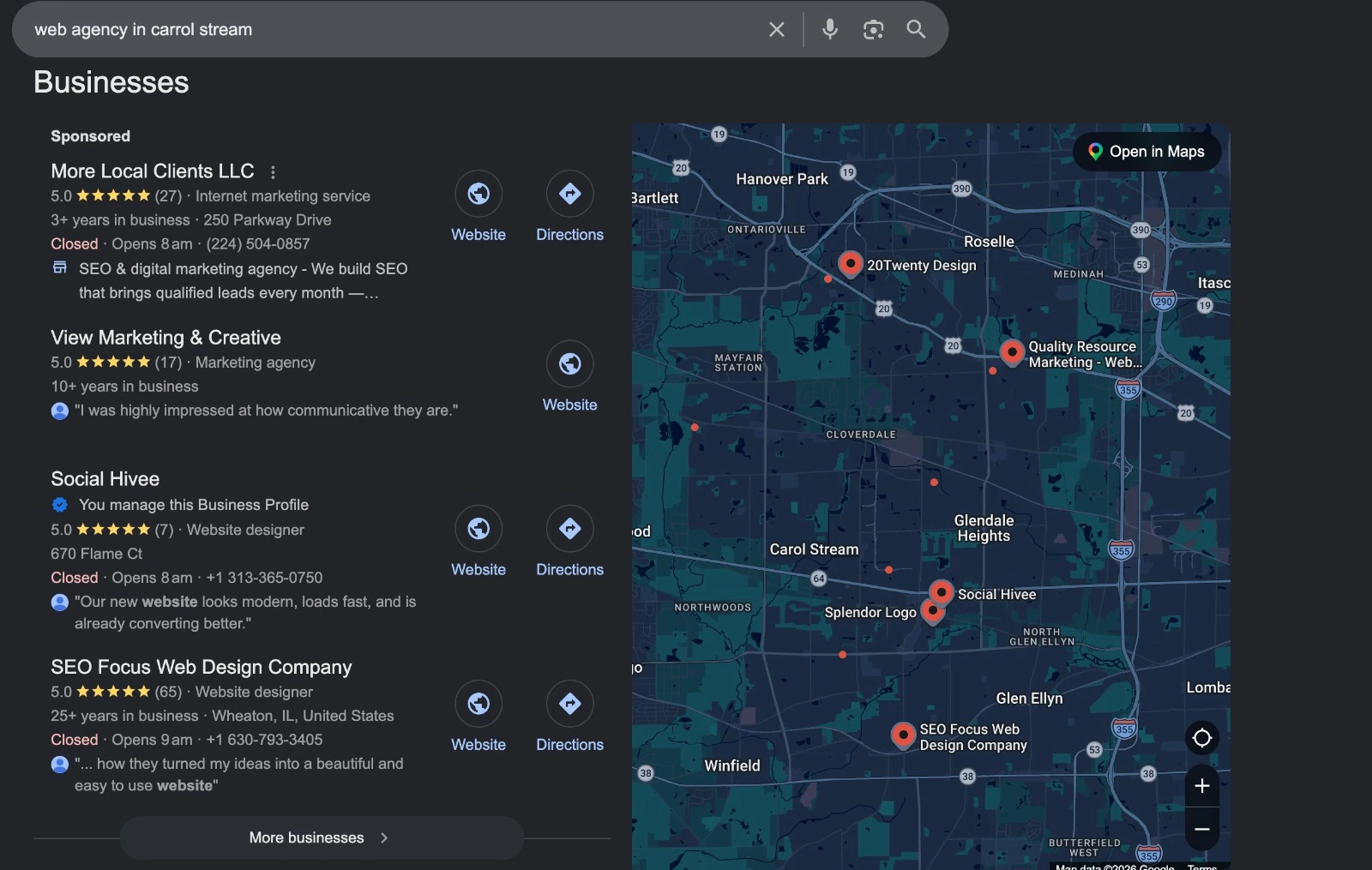Screen dimensions: 1372x870
Task: Click reviewer avatar beside 'how they turned my ideas' quote
Action: (60, 764)
